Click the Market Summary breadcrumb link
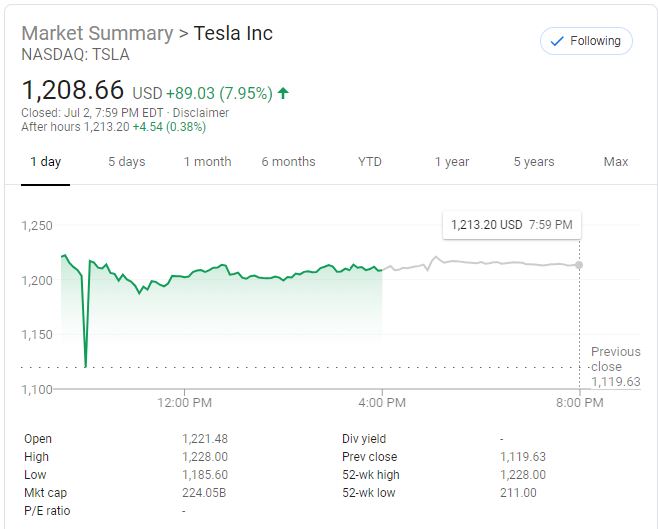The image size is (658, 529). pyautogui.click(x=97, y=33)
